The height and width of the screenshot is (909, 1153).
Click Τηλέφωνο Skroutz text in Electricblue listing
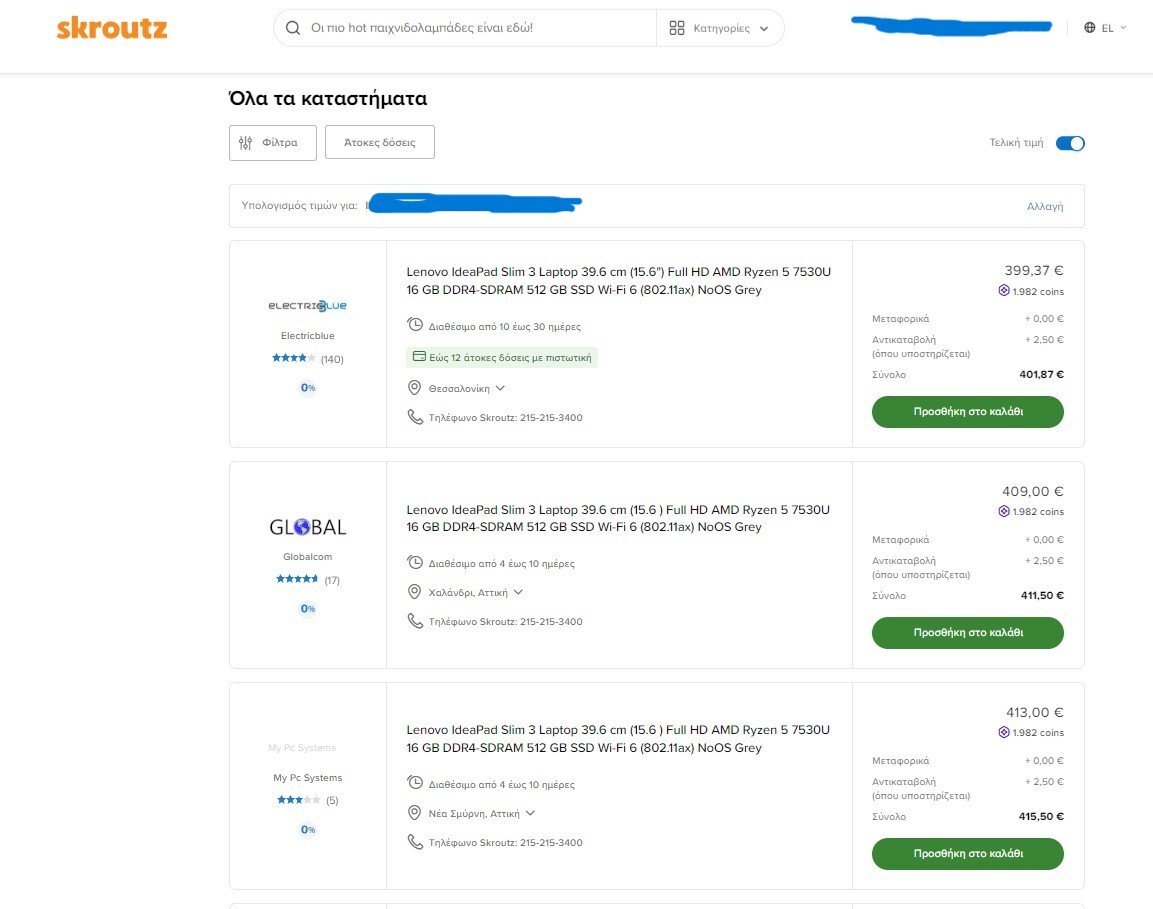point(506,418)
